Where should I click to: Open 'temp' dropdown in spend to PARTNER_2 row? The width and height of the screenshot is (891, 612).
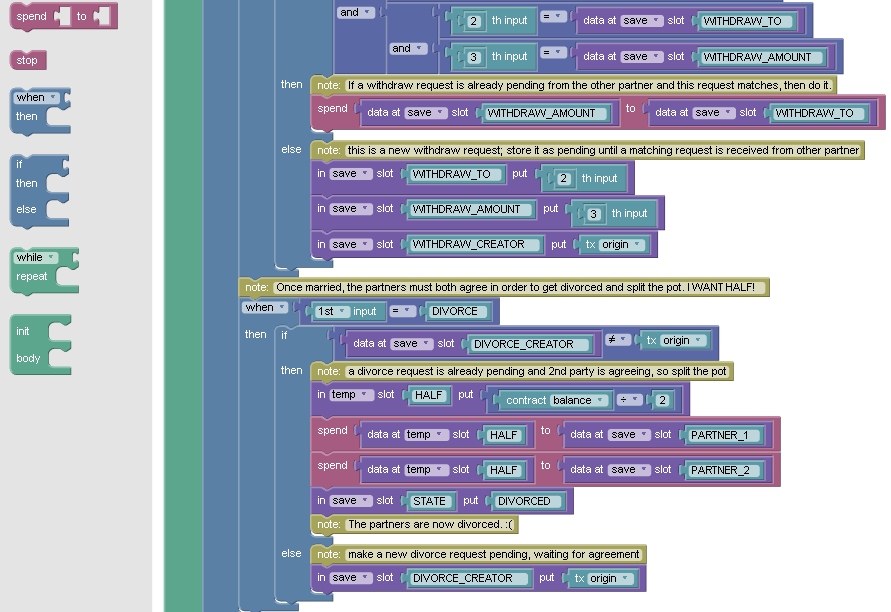pyautogui.click(x=426, y=469)
